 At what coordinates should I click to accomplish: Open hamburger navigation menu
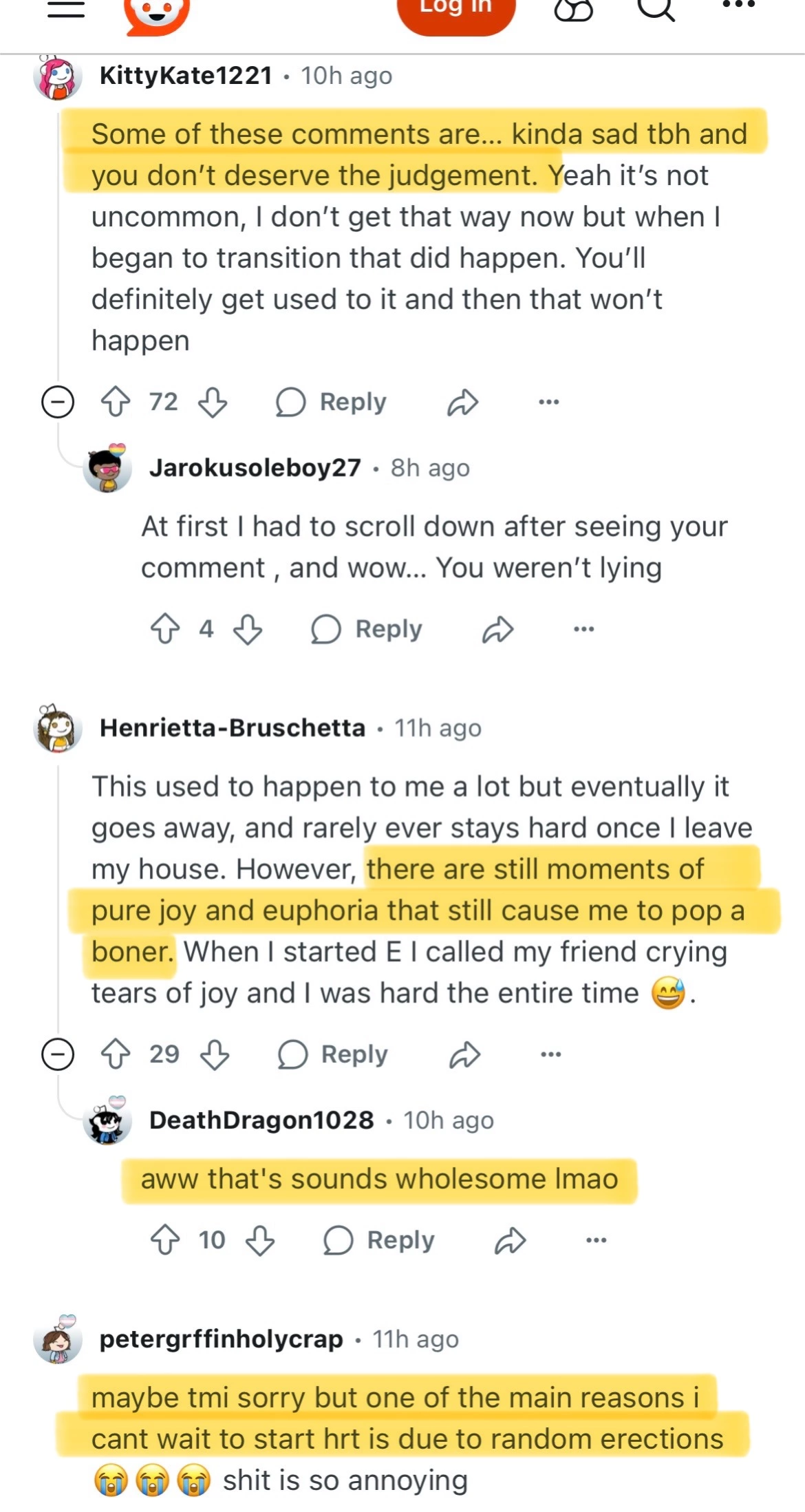coord(66,8)
